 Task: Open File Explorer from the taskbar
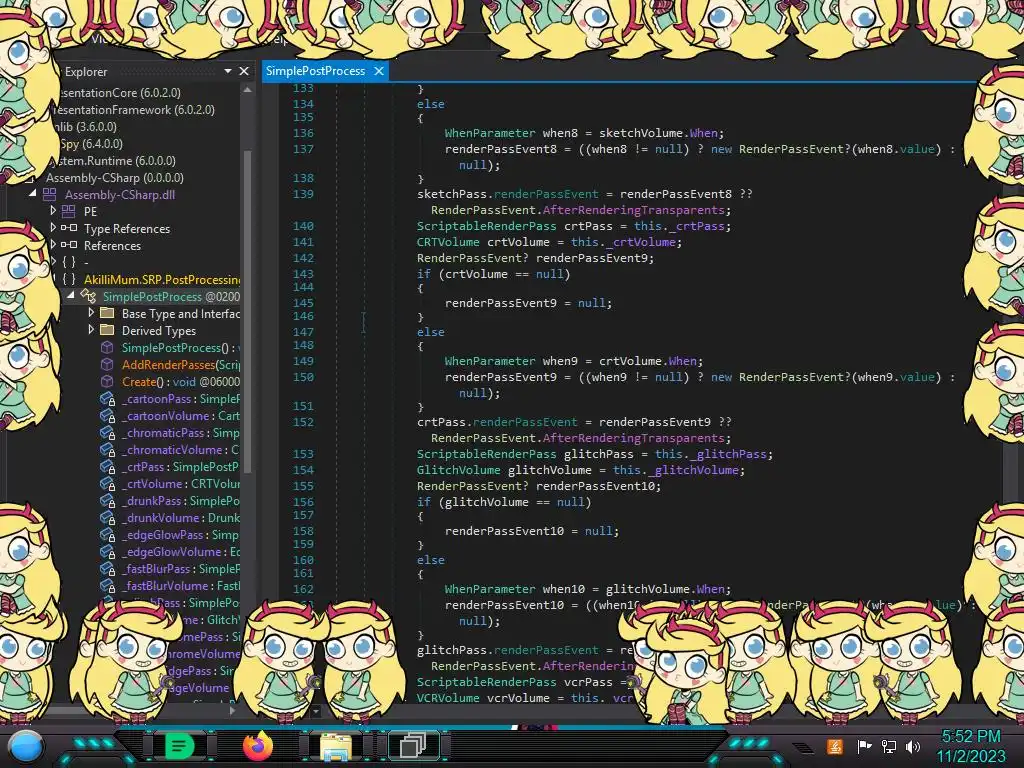(336, 746)
